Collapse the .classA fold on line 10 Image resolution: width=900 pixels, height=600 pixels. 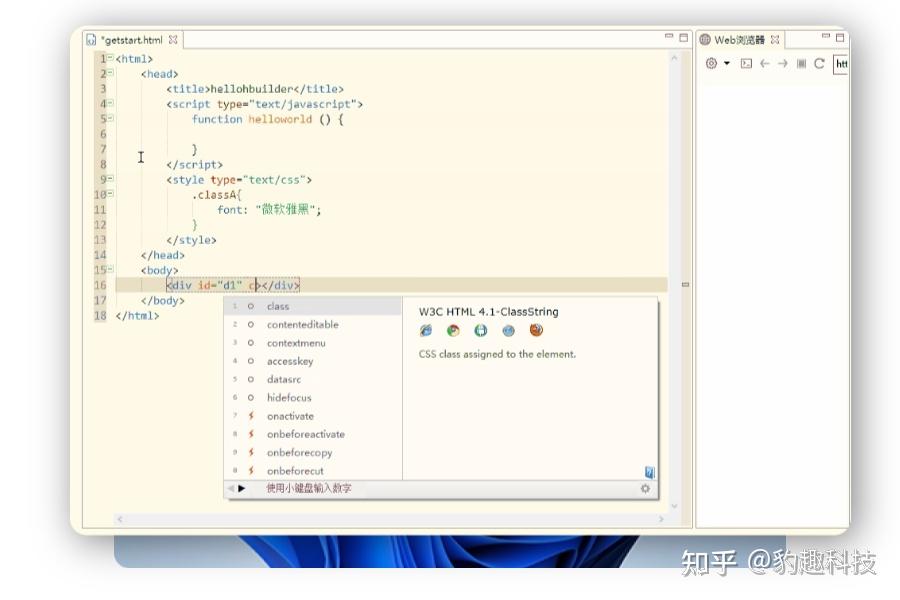110,193
